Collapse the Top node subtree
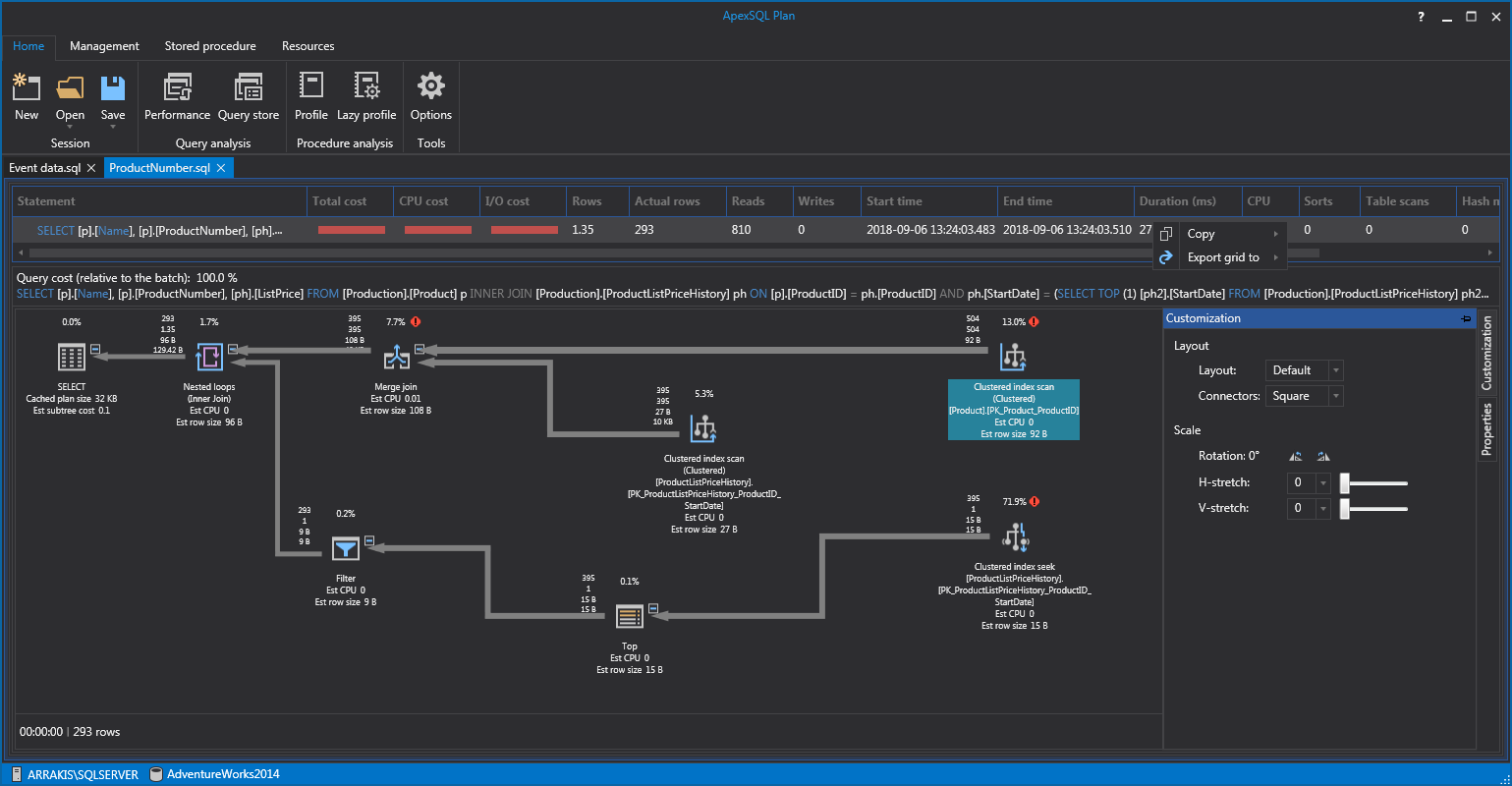The width and height of the screenshot is (1512, 786). point(653,608)
